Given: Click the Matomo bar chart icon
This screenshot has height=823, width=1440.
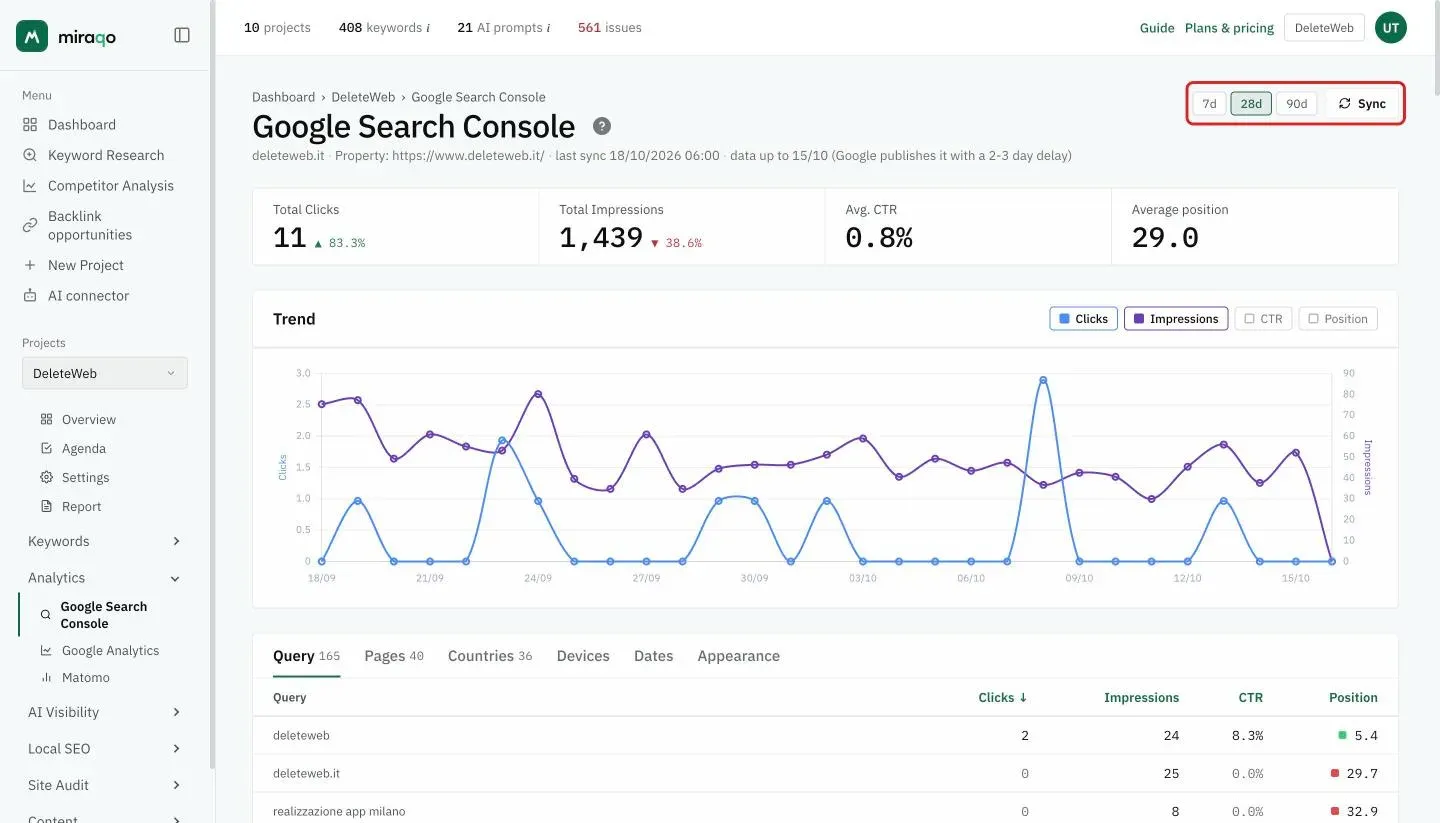Looking at the screenshot, I should point(46,678).
